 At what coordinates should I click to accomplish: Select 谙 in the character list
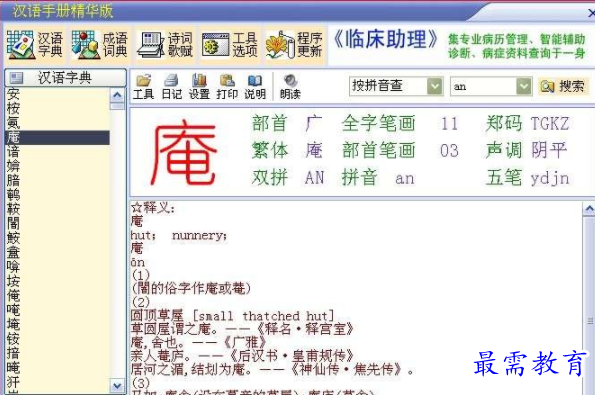click(13, 152)
